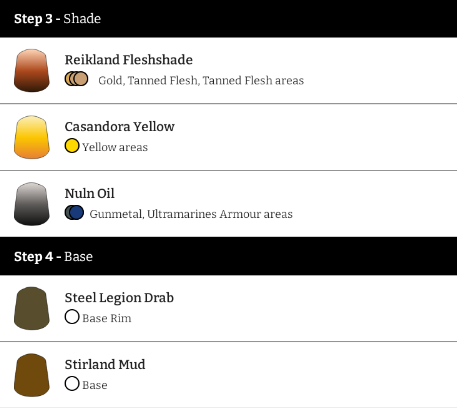This screenshot has width=457, height=408.
Task: Click the blue swatch under Nuln Oil
Action: [77, 212]
